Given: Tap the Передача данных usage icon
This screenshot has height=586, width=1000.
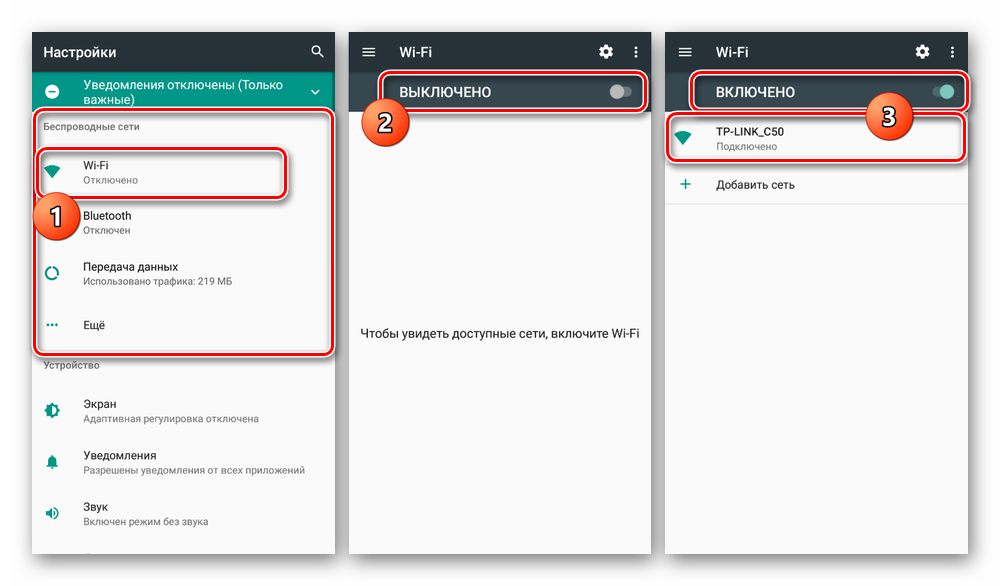Looking at the screenshot, I should [52, 274].
